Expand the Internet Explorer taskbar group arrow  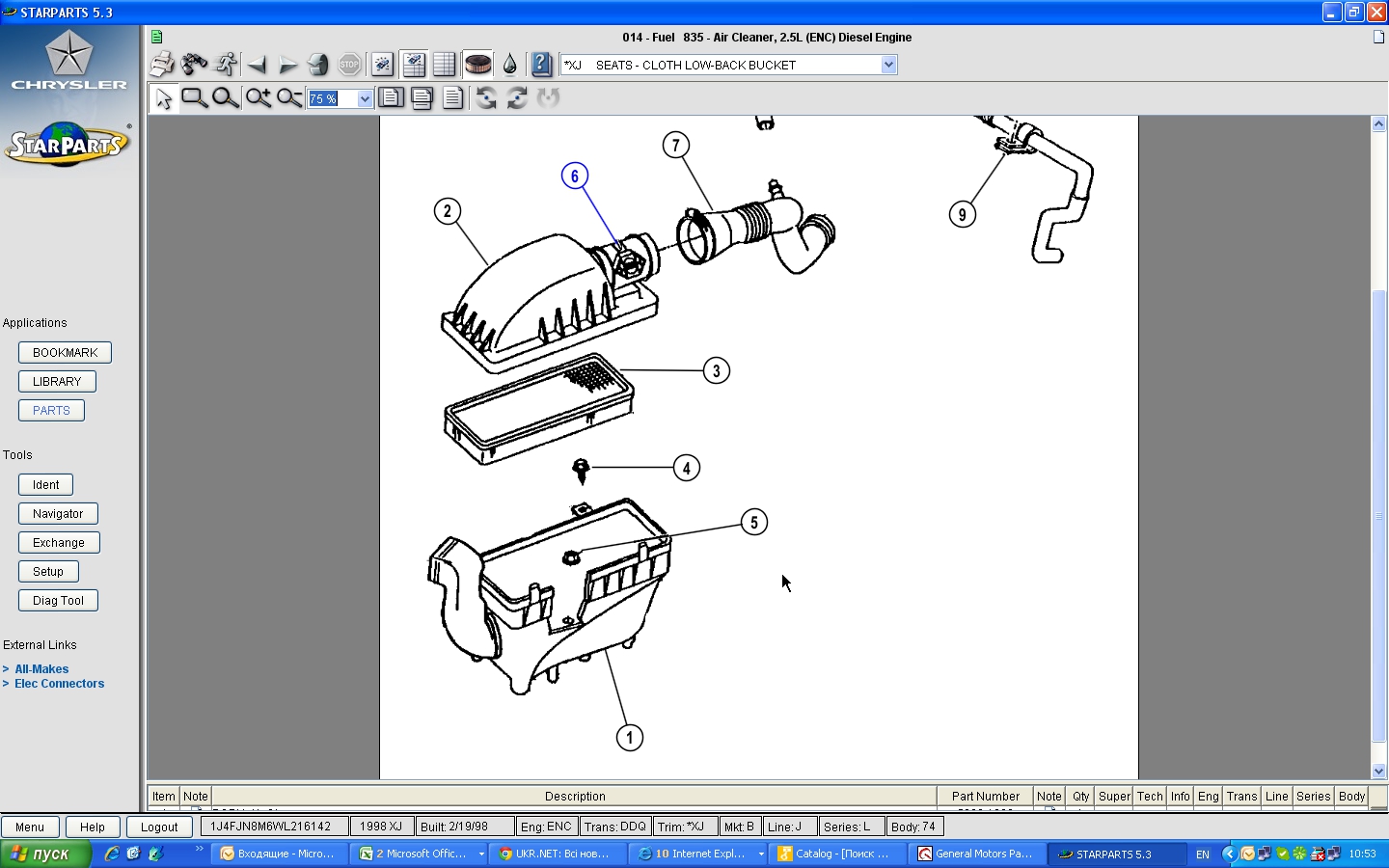click(x=761, y=854)
